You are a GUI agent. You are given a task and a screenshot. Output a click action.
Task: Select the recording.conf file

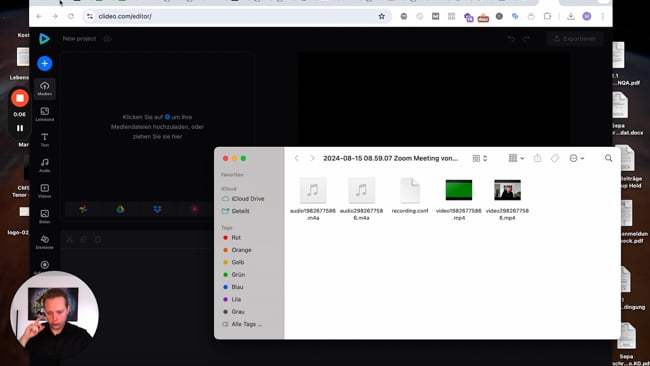click(410, 196)
